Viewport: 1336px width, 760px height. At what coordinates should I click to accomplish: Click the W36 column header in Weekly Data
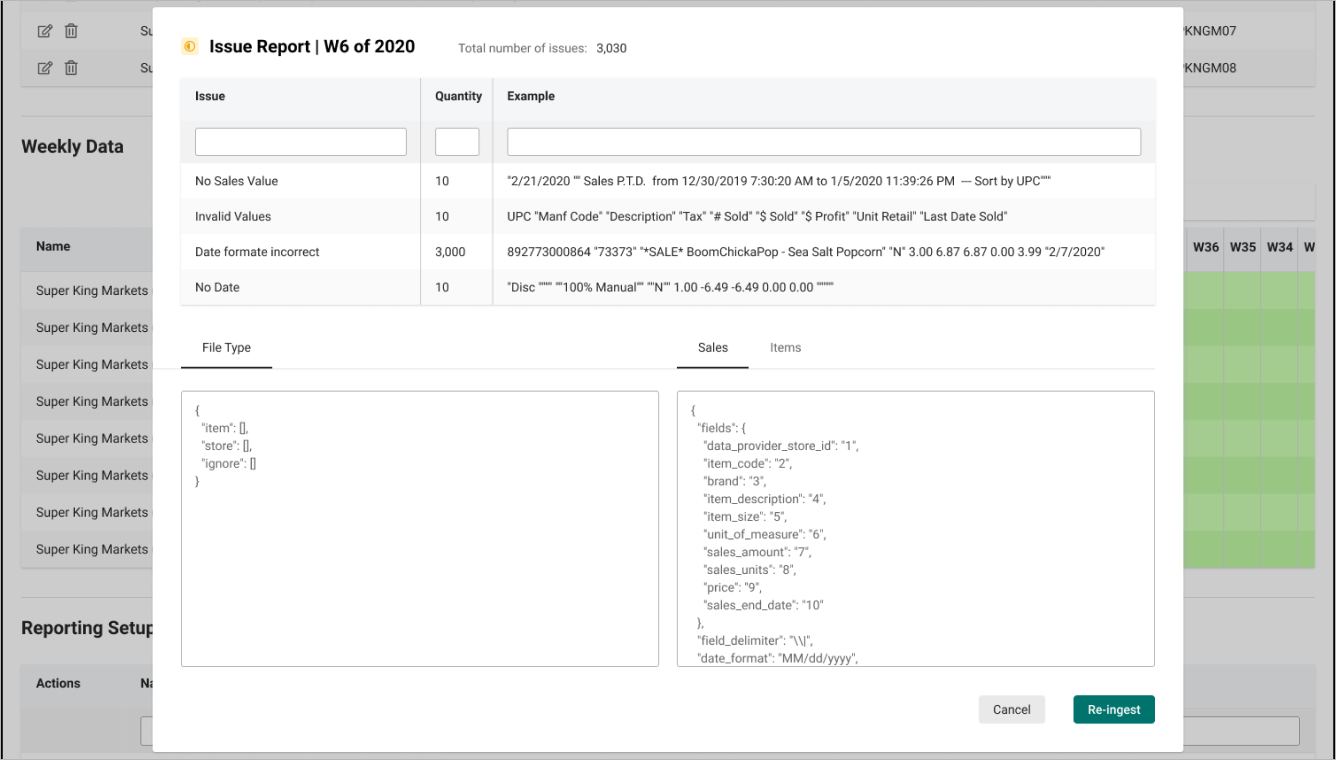pyautogui.click(x=1205, y=246)
